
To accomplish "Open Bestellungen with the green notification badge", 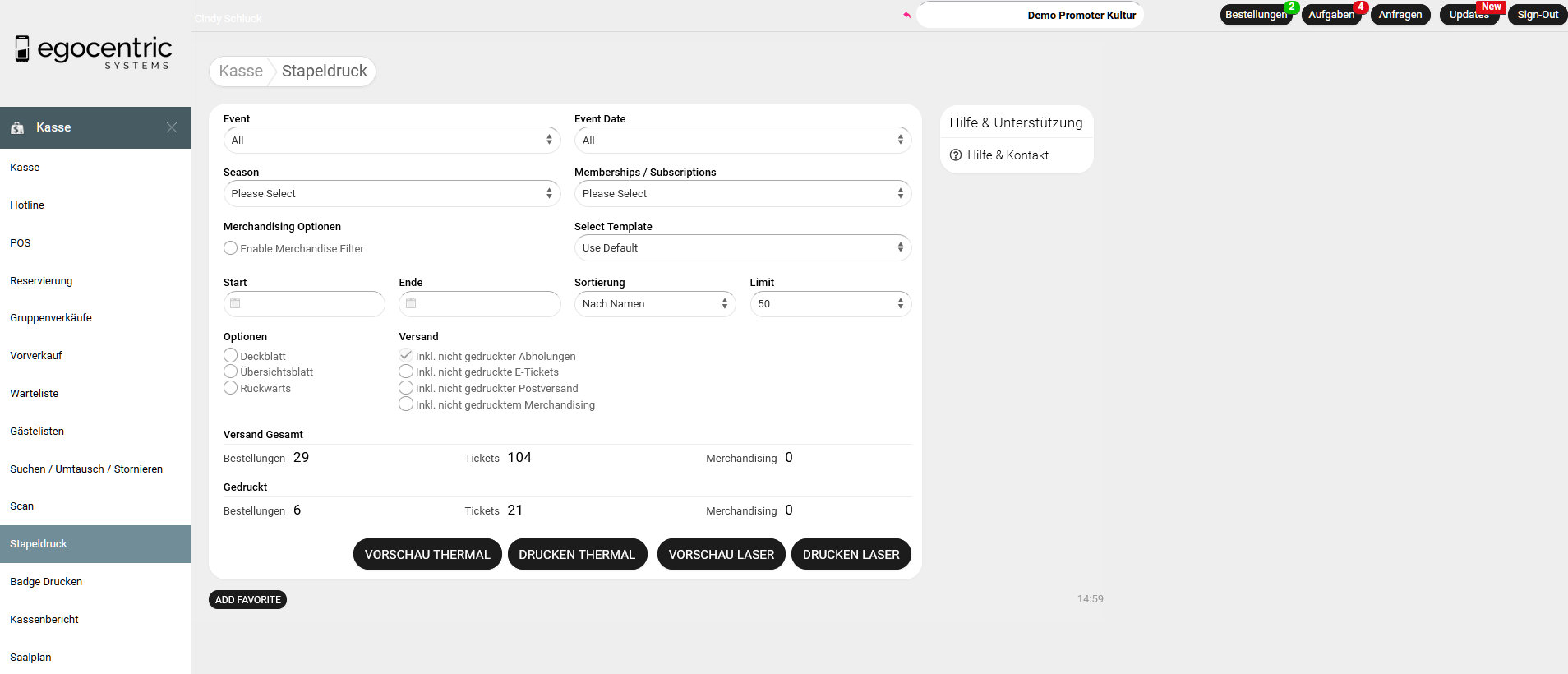I will pos(1255,15).
